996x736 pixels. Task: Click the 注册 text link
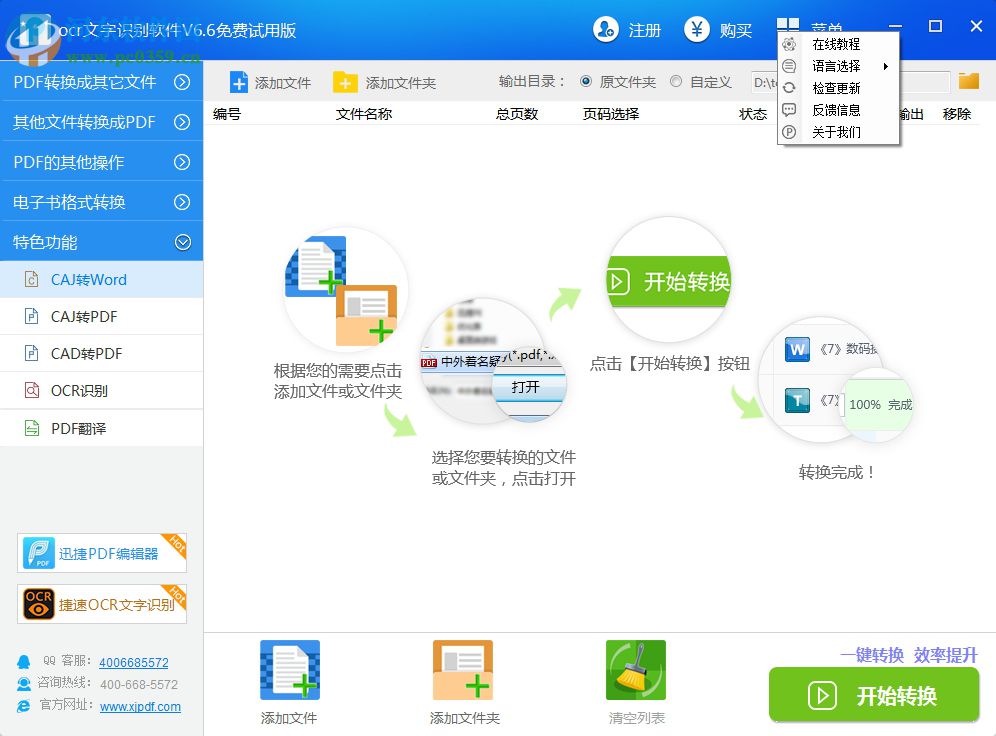tap(645, 30)
